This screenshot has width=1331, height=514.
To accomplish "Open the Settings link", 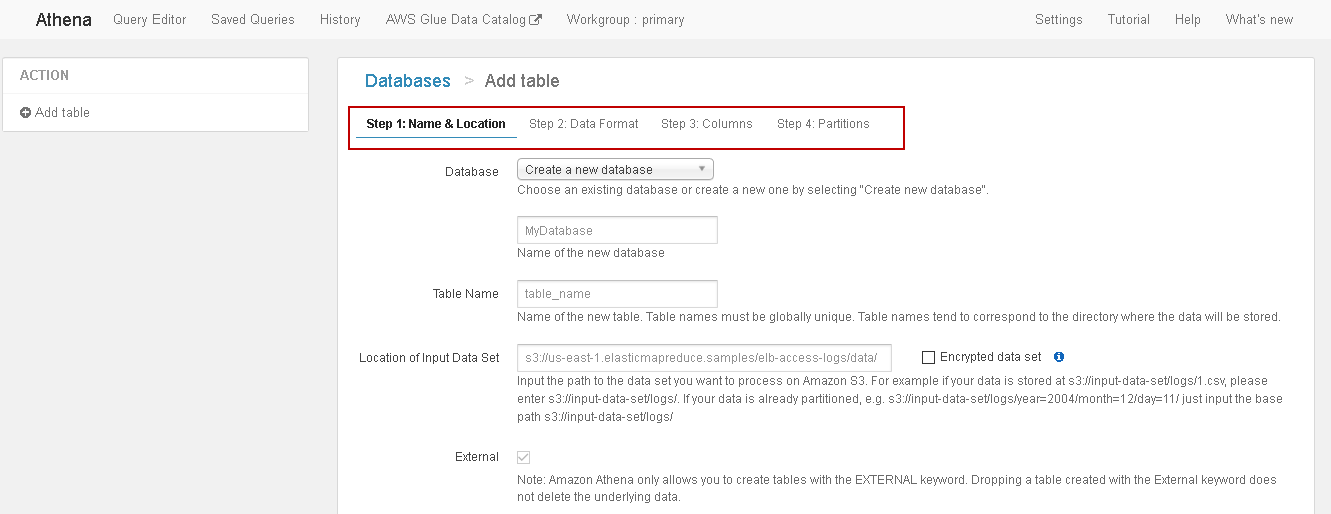I will 1058,20.
